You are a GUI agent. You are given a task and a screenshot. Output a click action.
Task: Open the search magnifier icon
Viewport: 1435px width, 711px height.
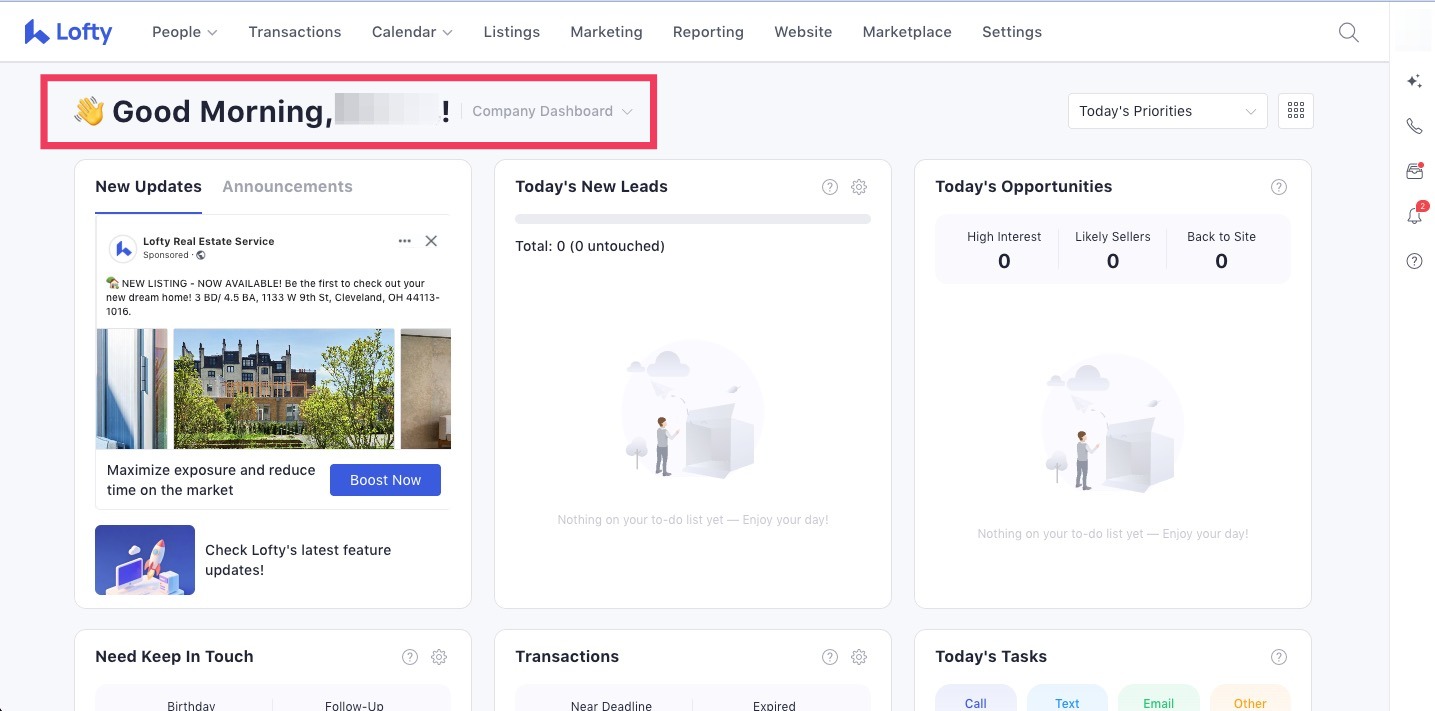click(1348, 32)
